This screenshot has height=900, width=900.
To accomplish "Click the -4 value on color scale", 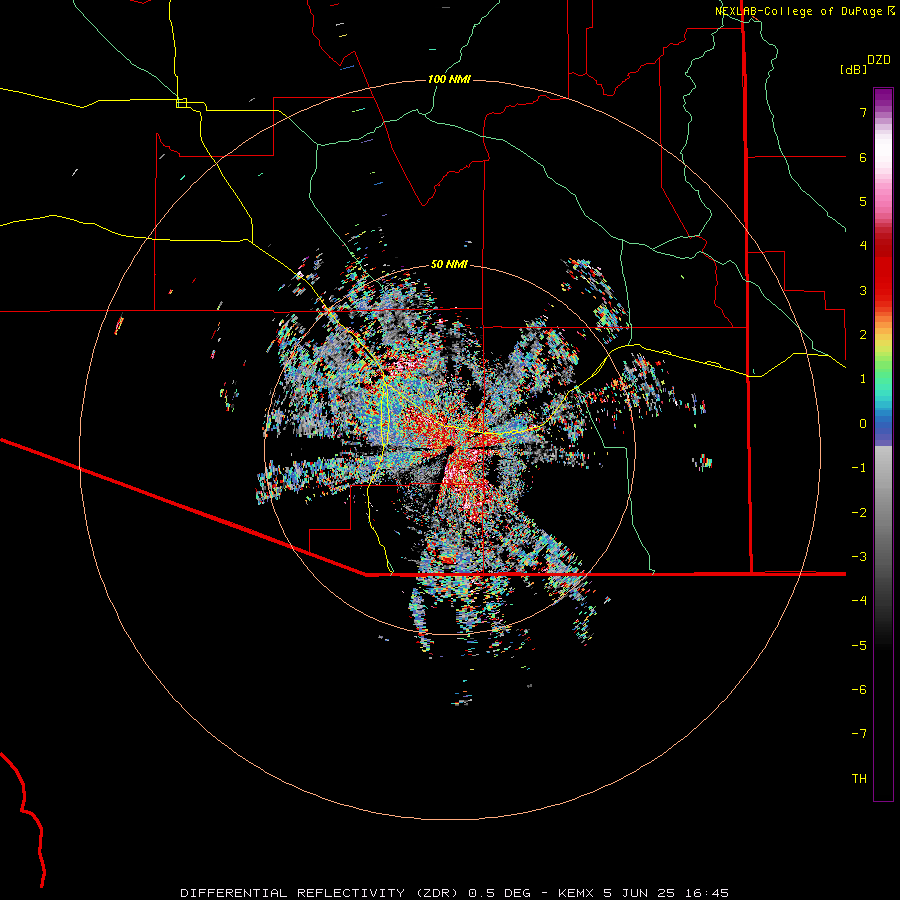I will [859, 601].
